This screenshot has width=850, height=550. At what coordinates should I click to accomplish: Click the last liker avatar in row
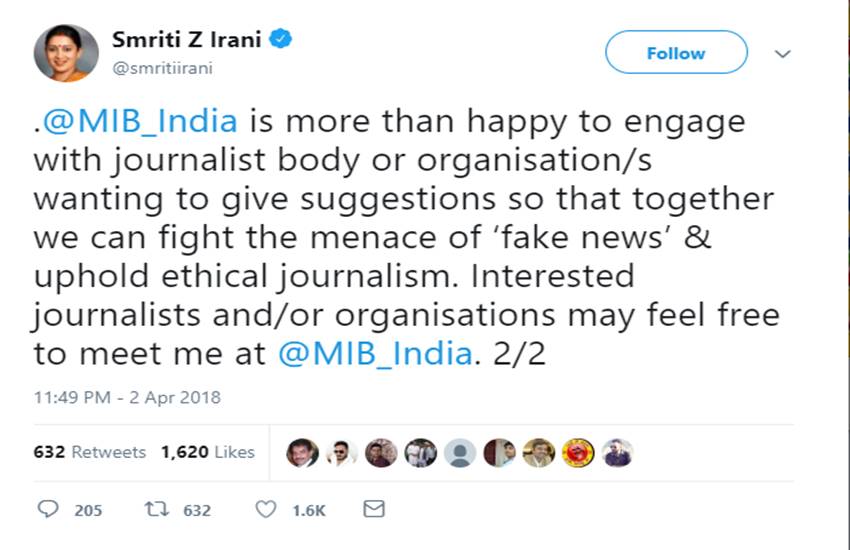(617, 453)
